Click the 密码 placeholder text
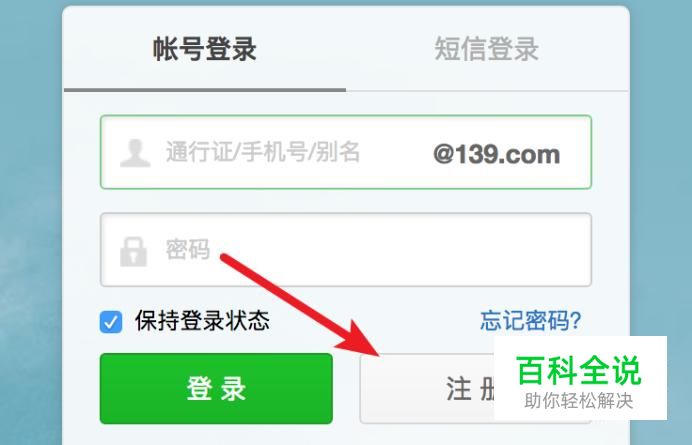 (x=188, y=249)
